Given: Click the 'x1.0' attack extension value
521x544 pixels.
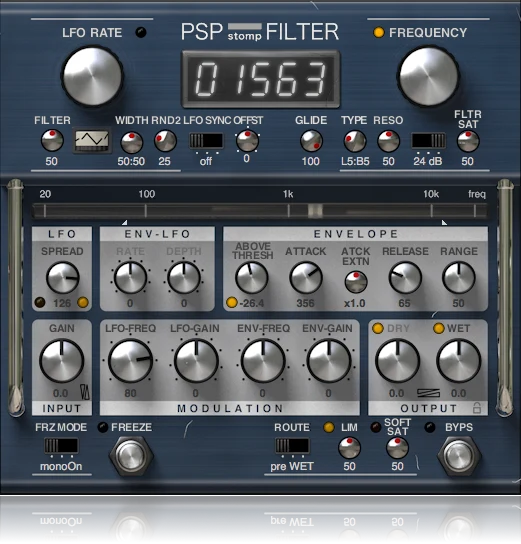Looking at the screenshot, I should 355,303.
